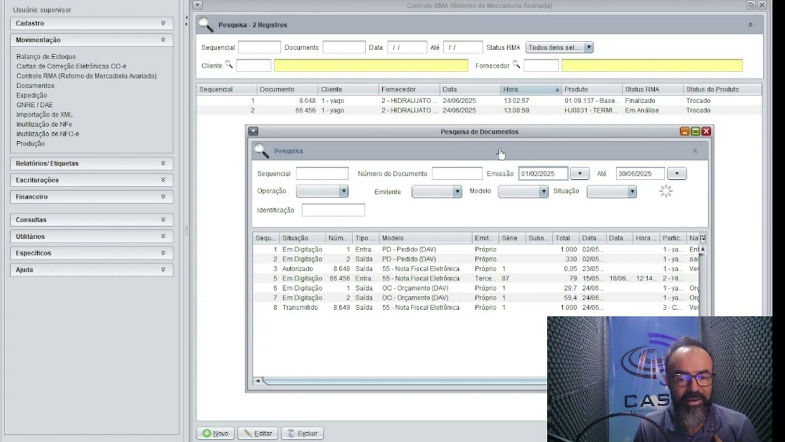
Task: Click the Novo button
Action: (215, 433)
